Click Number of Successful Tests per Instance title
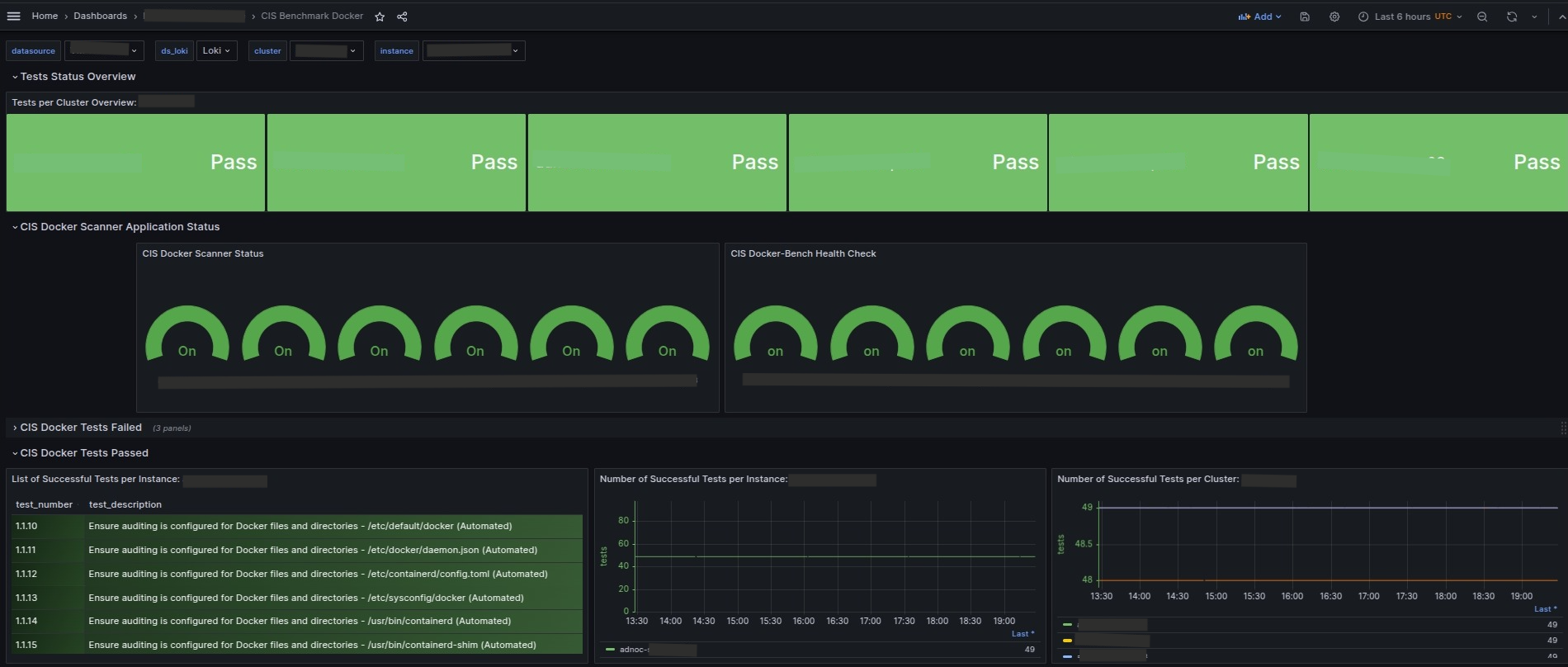Viewport: 1568px width, 667px height. click(x=693, y=479)
